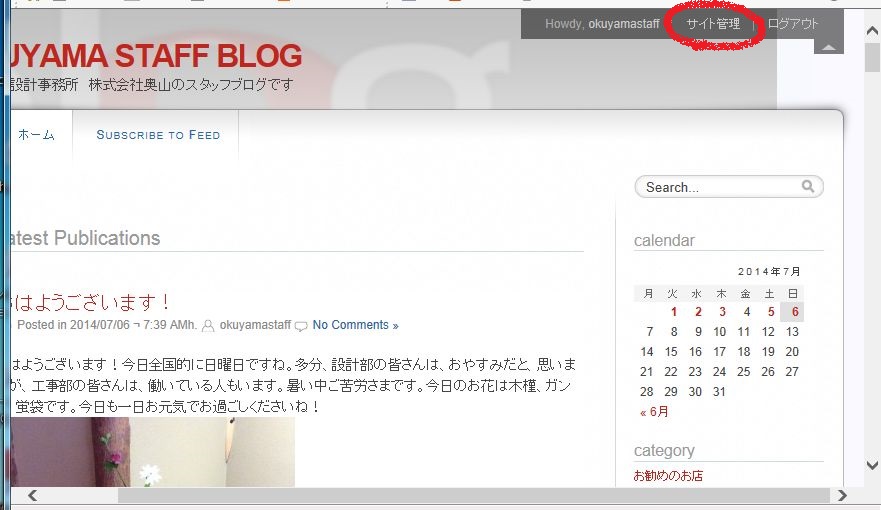Viewport: 881px width, 510px height.
Task: Click vertical scrollbar up arrow
Action: 872,30
